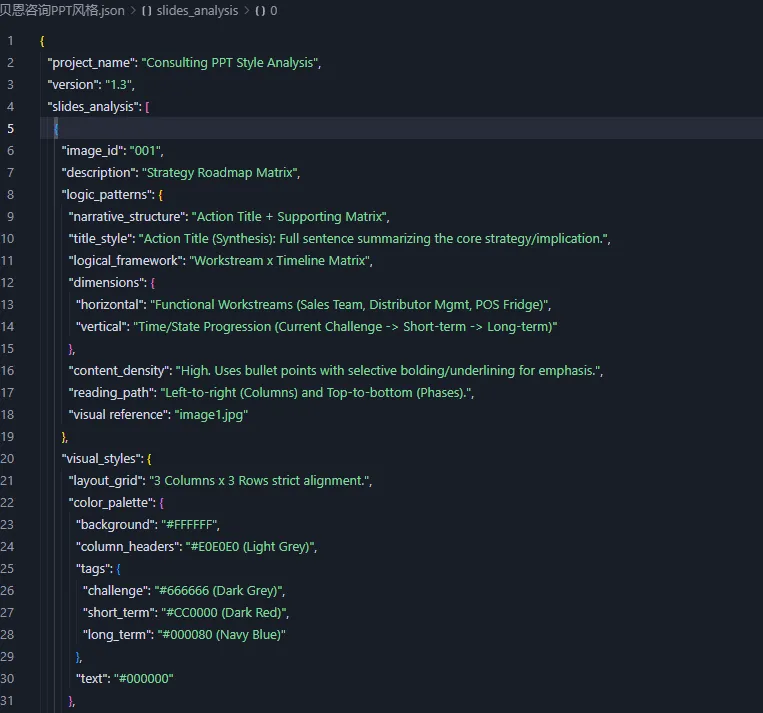Image resolution: width=763 pixels, height=713 pixels.
Task: Place cursor on the "visual_styles" key
Action: click(100, 458)
